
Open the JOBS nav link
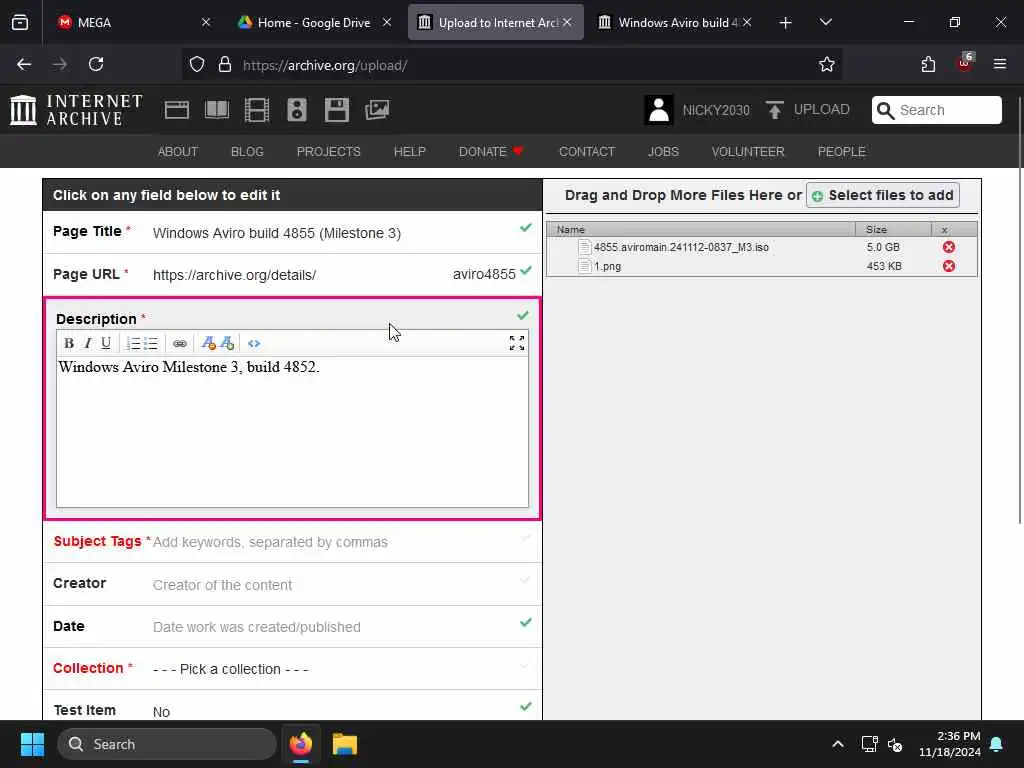click(x=663, y=152)
